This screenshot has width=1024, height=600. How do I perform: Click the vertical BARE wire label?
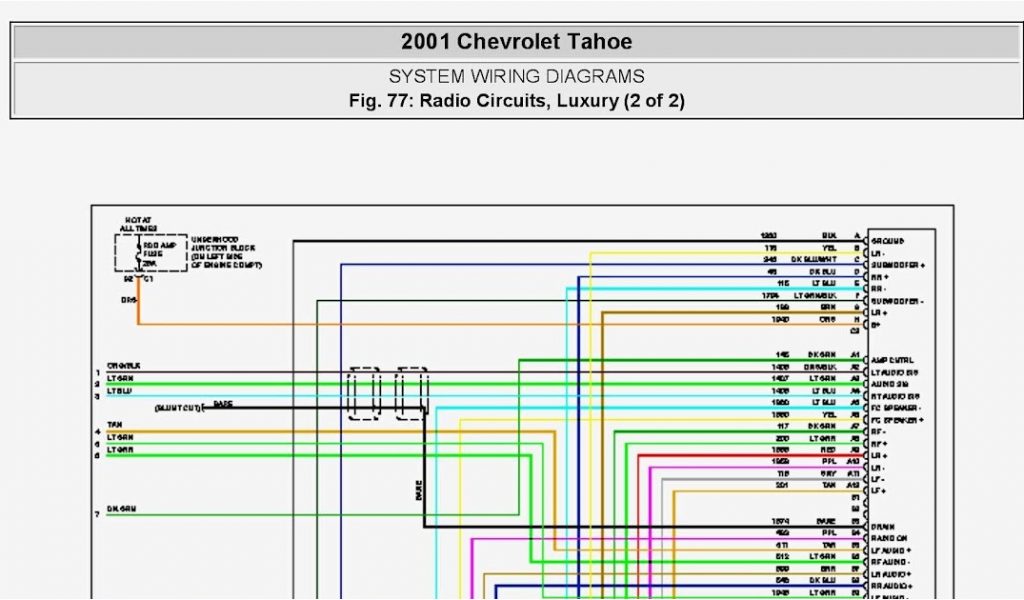[418, 490]
